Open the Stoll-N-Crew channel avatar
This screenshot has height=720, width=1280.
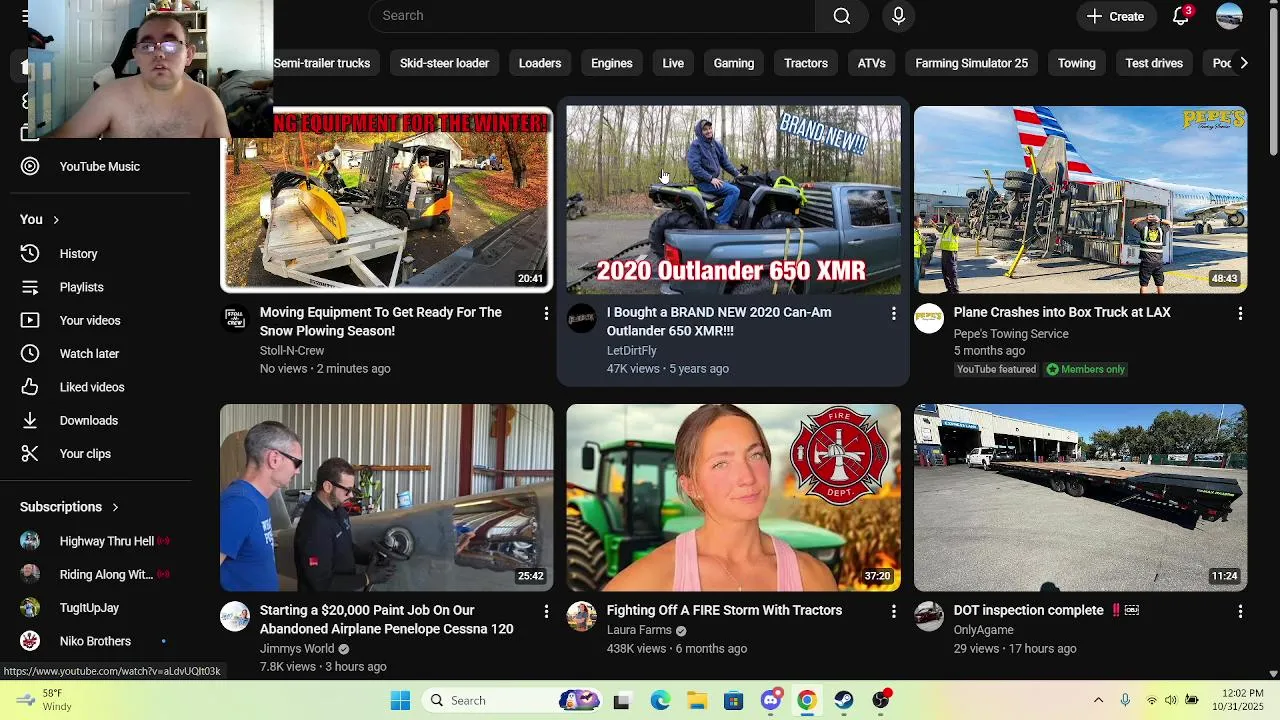click(235, 319)
